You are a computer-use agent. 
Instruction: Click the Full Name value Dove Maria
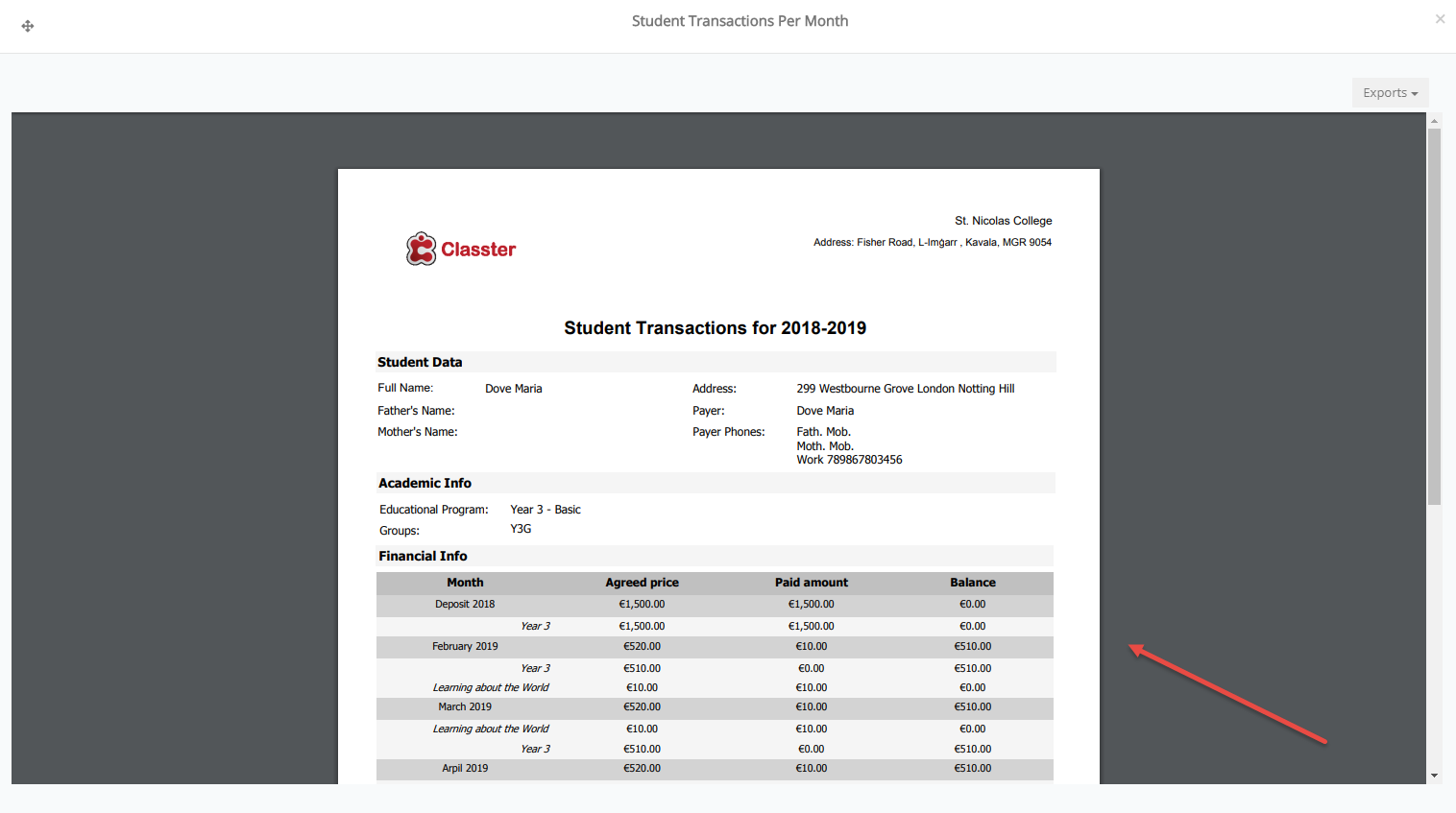514,389
